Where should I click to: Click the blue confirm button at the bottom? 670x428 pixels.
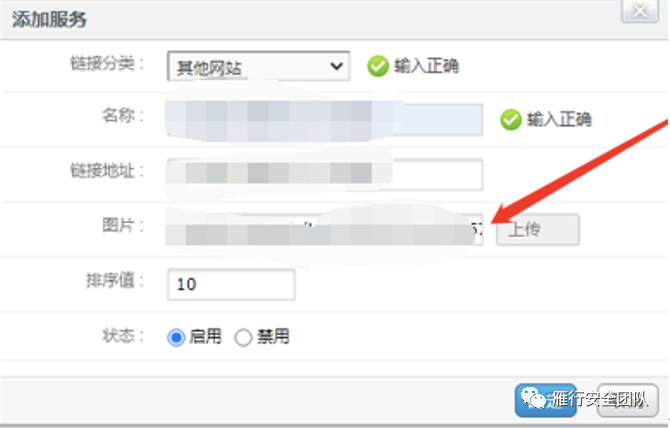coord(546,400)
